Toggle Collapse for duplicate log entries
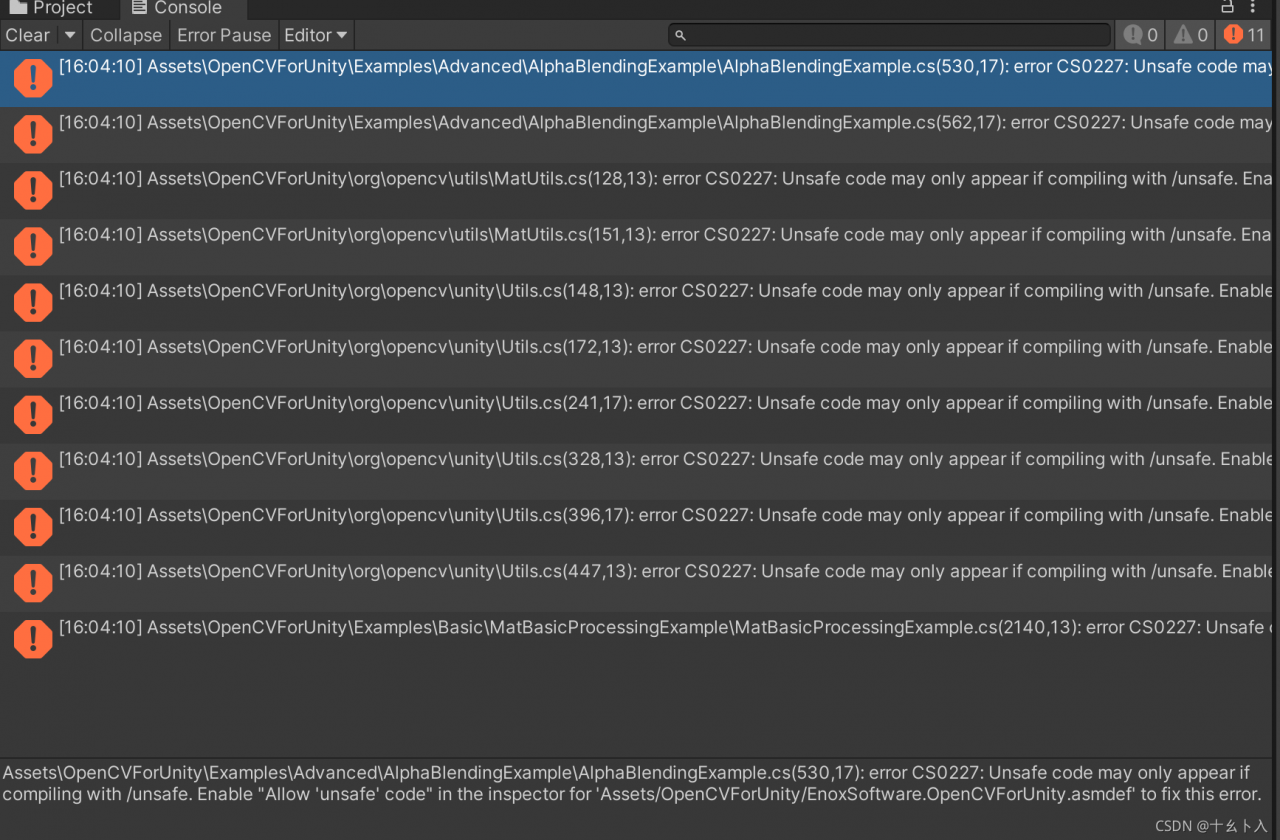This screenshot has width=1280, height=840. [125, 35]
